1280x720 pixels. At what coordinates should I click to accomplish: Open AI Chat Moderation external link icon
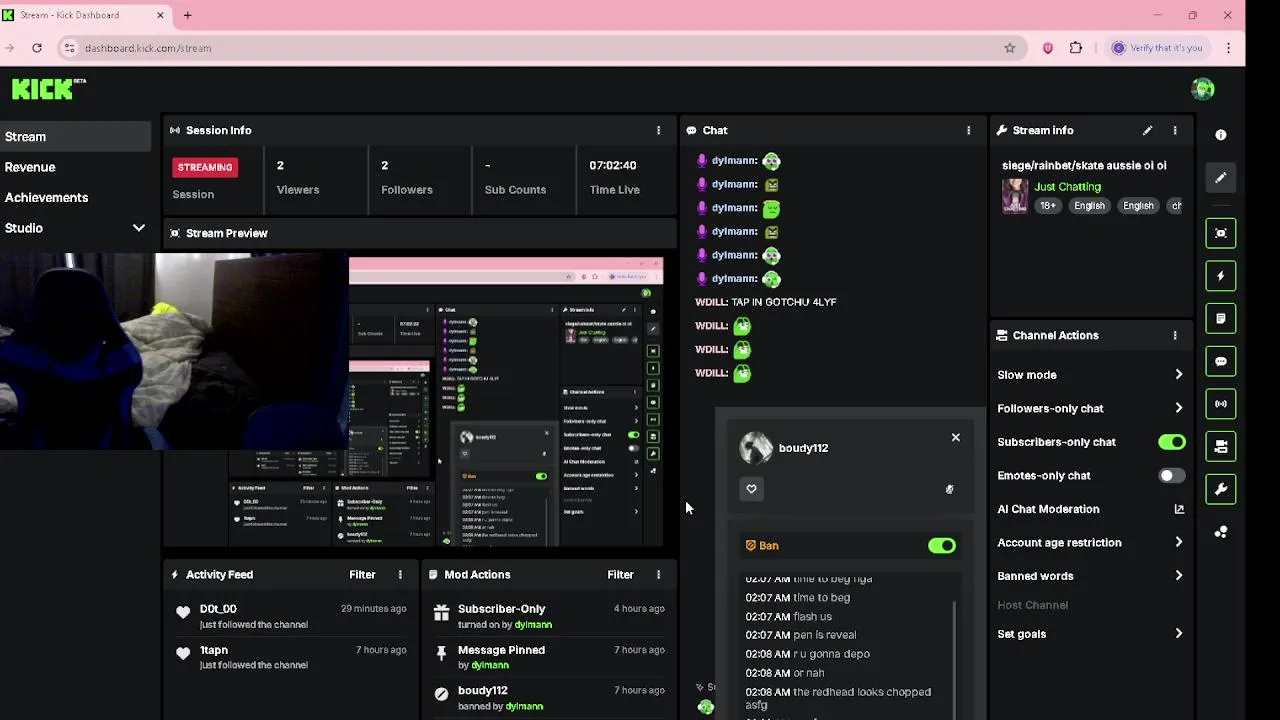1179,509
